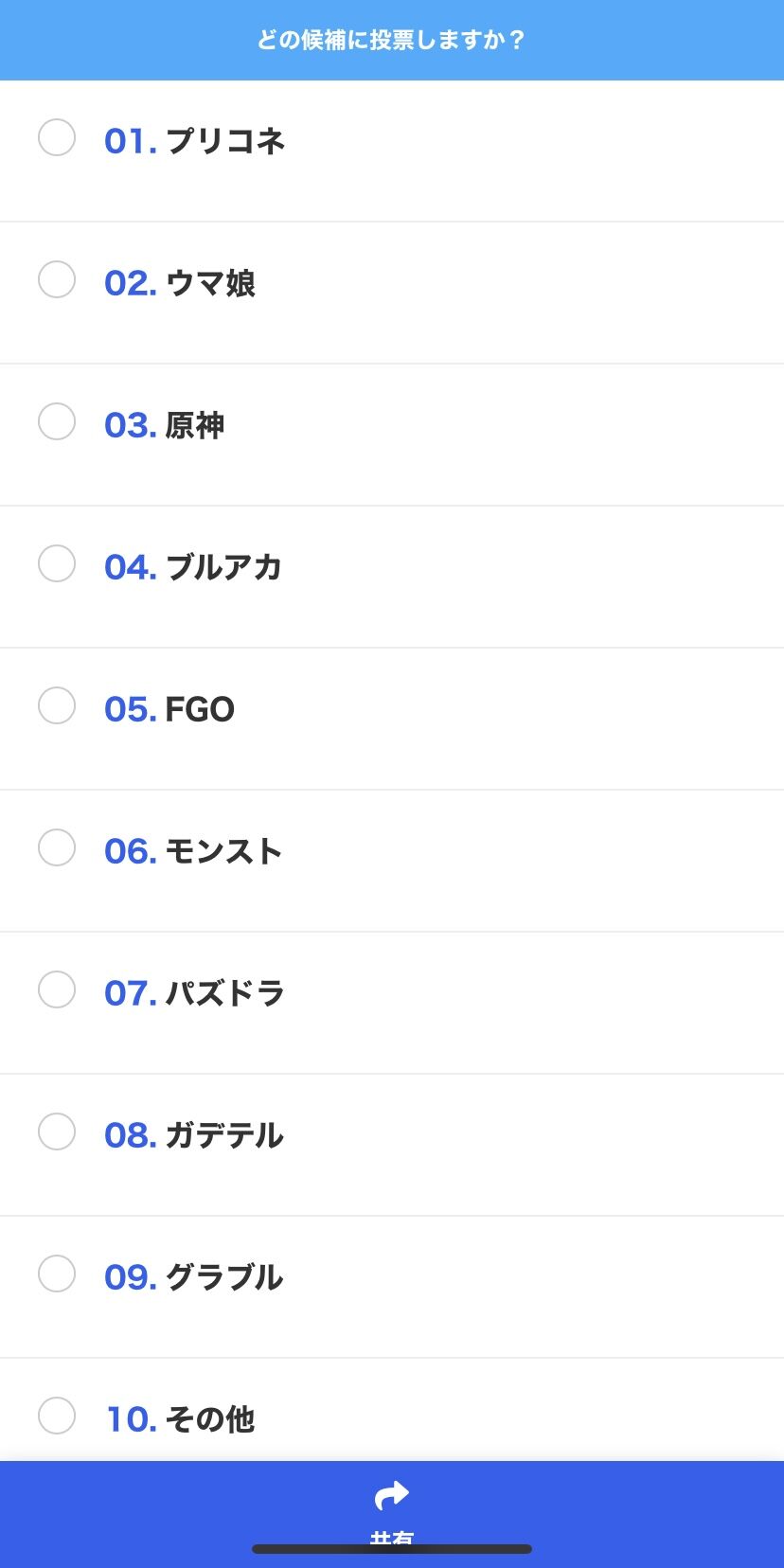Viewport: 784px width, 1568px height.
Task: Select the radio button for 02. ウマ娘
Action: (57, 279)
